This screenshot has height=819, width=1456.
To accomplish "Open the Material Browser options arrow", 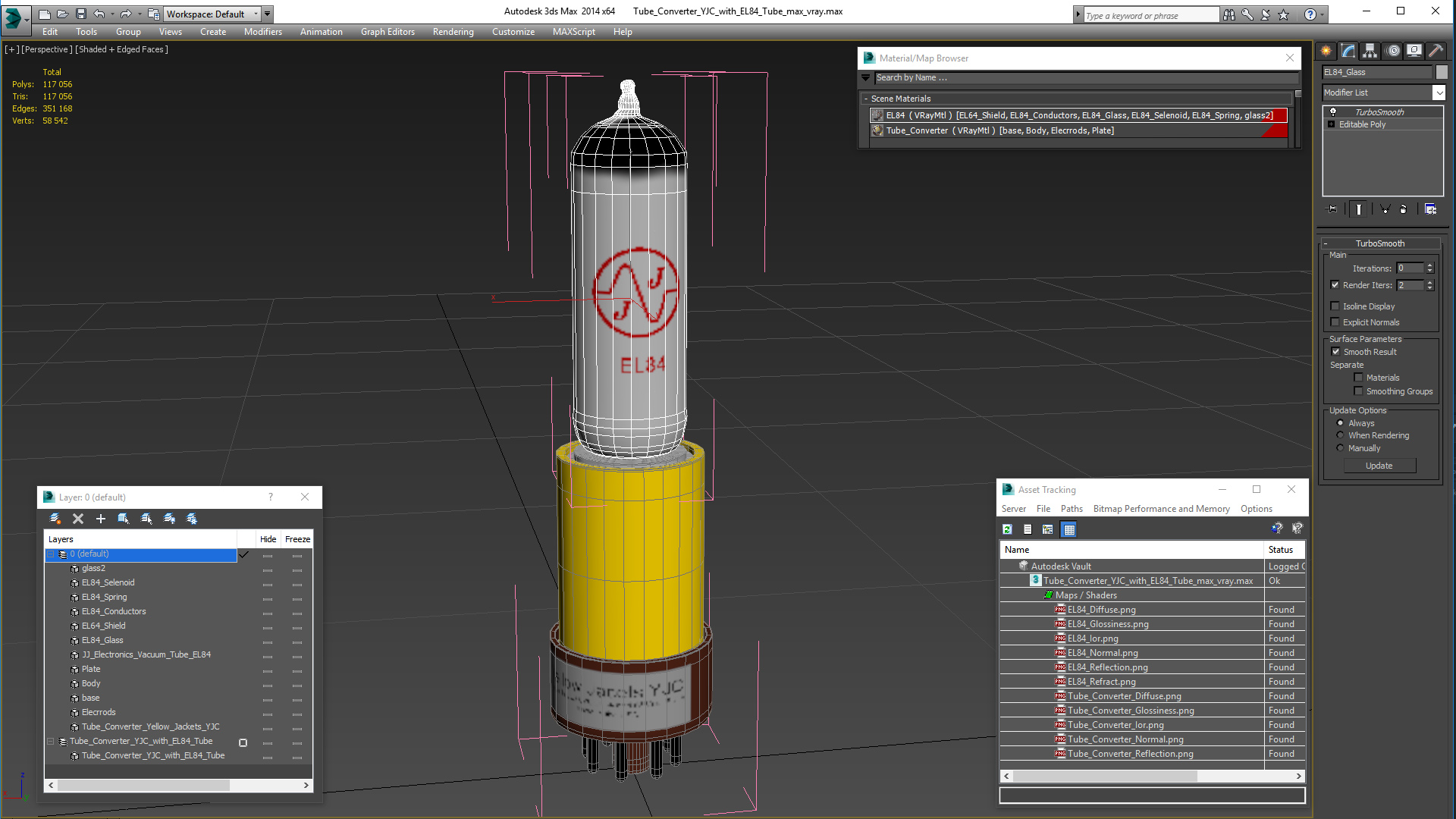I will 866,78.
